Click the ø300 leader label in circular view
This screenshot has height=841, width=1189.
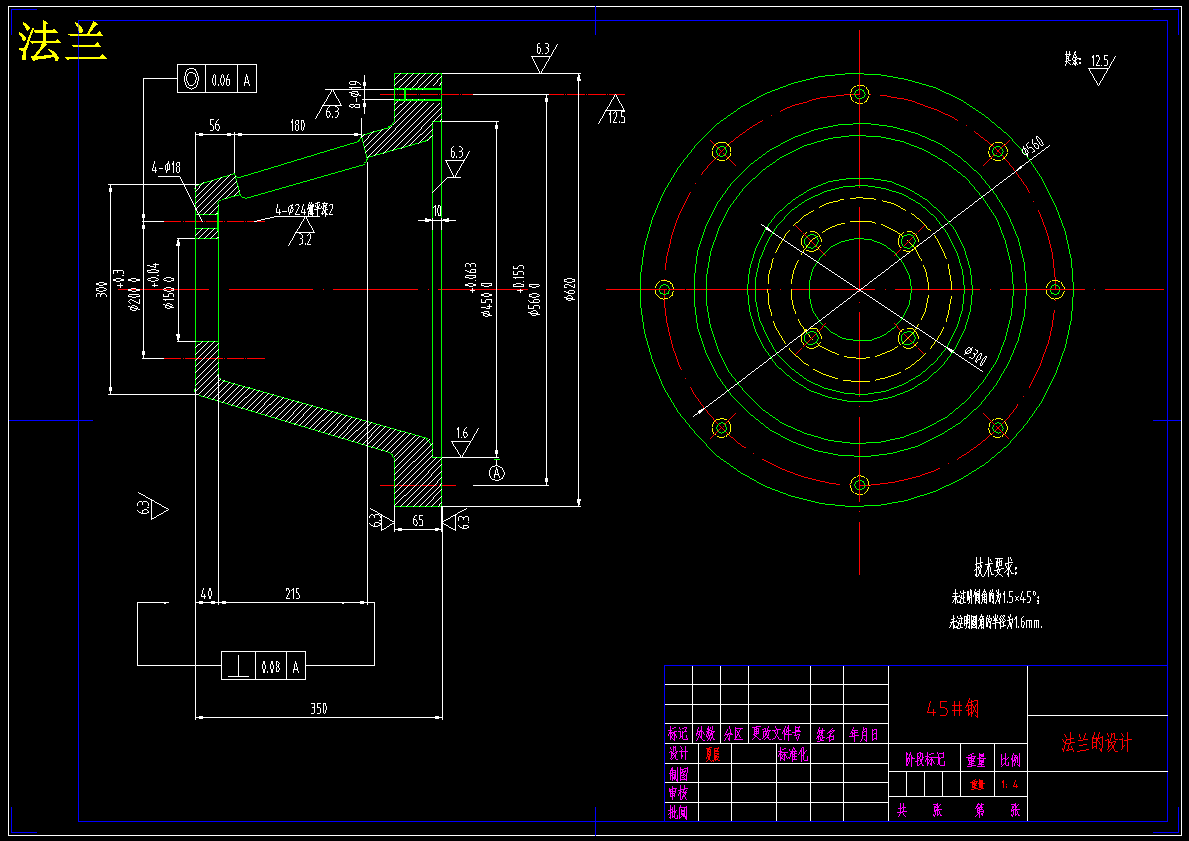pos(975,355)
